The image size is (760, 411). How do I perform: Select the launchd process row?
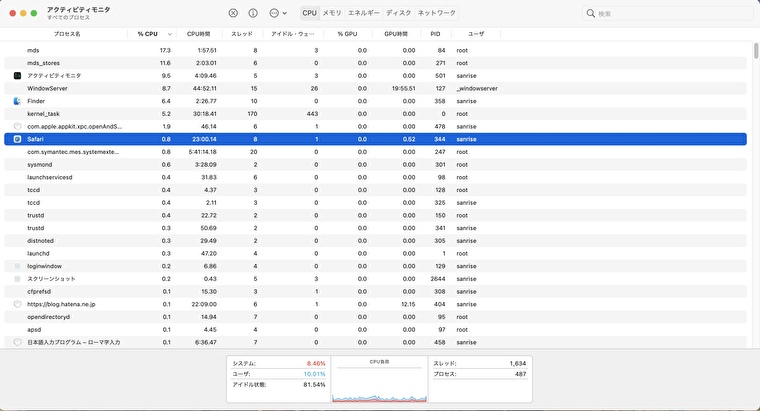point(375,253)
